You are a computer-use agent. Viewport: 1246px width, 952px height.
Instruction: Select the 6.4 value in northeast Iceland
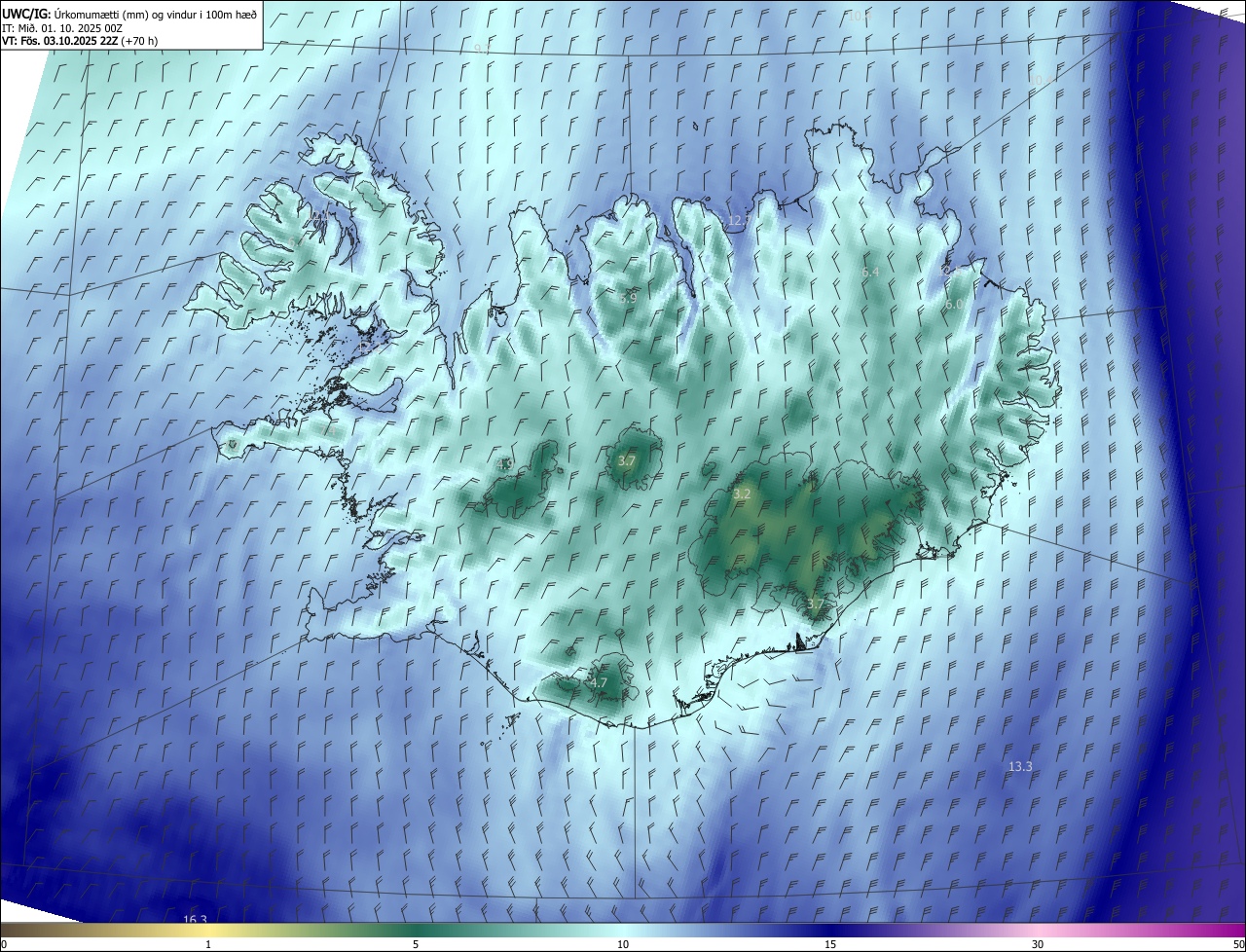(870, 273)
